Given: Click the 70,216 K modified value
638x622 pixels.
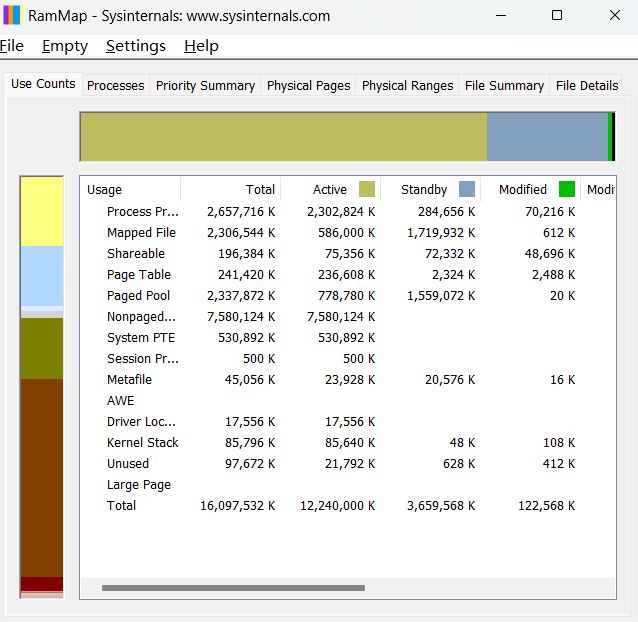Looking at the screenshot, I should pos(550,212).
